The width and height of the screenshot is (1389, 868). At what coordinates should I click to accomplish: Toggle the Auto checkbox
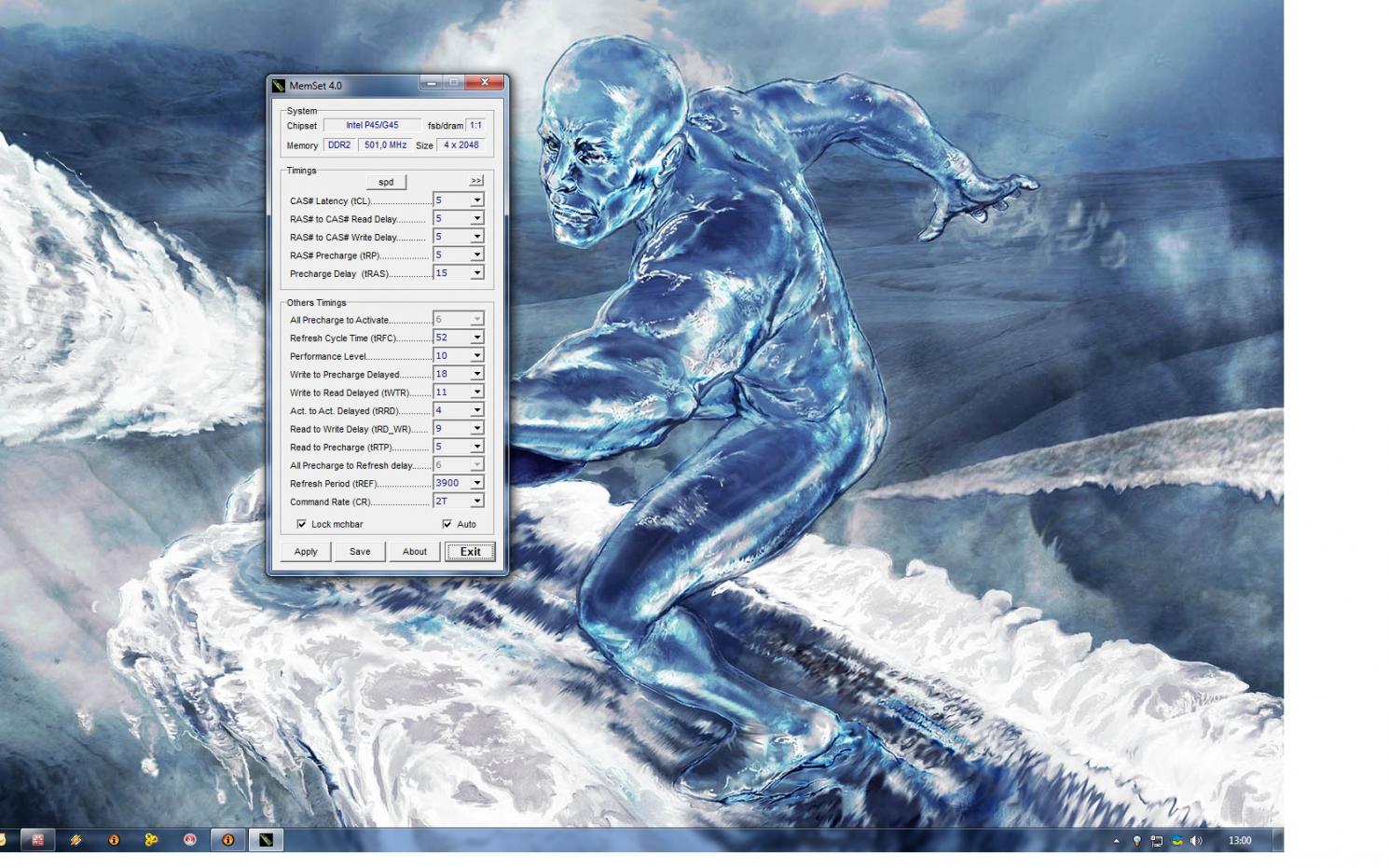447,524
